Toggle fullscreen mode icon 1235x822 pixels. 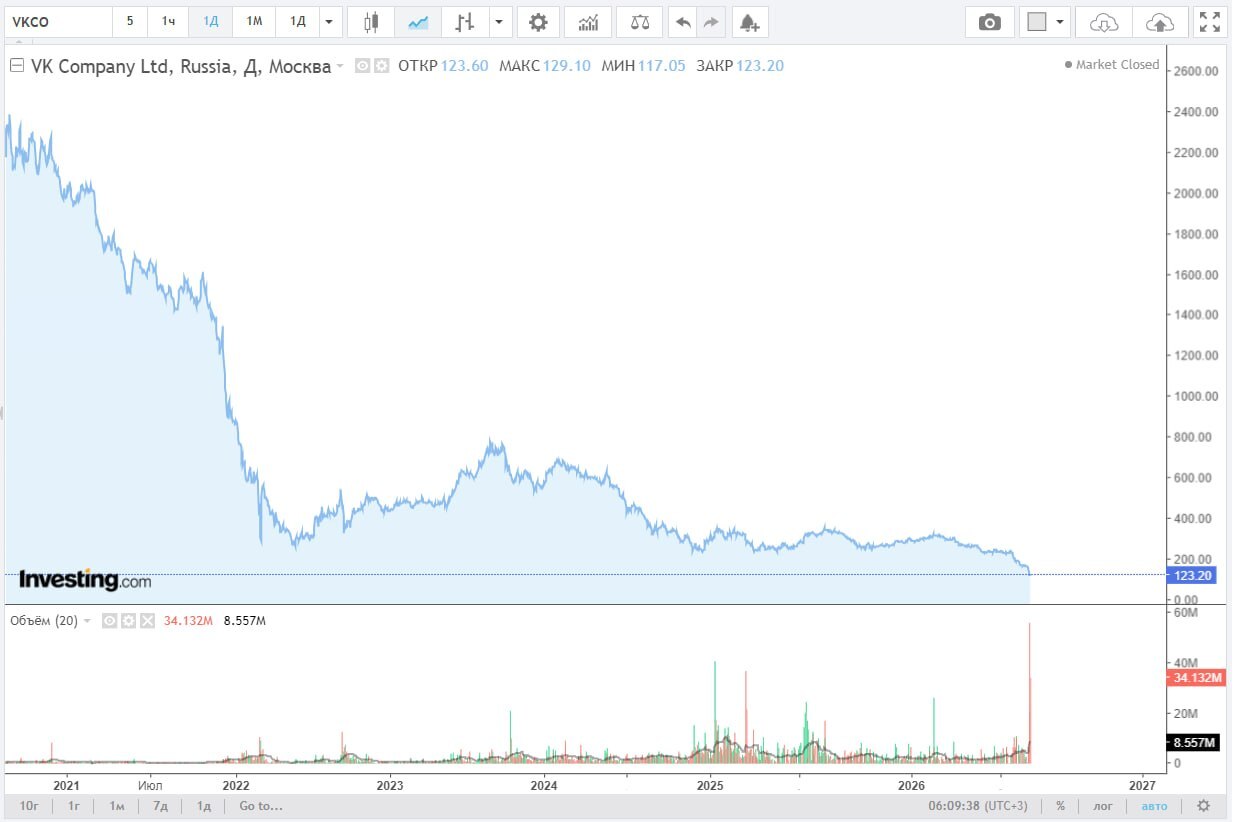1209,22
